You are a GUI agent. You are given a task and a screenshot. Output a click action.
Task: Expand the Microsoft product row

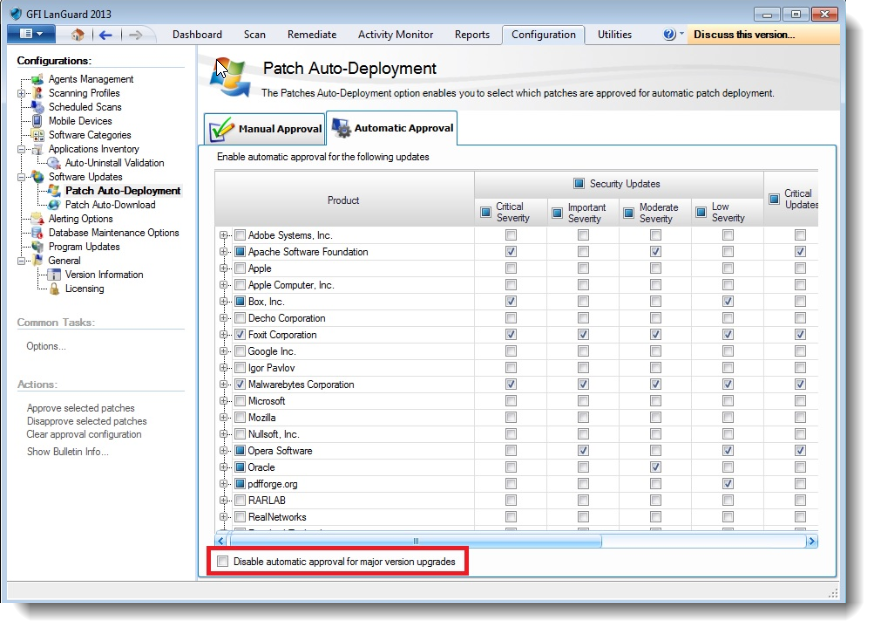(224, 401)
